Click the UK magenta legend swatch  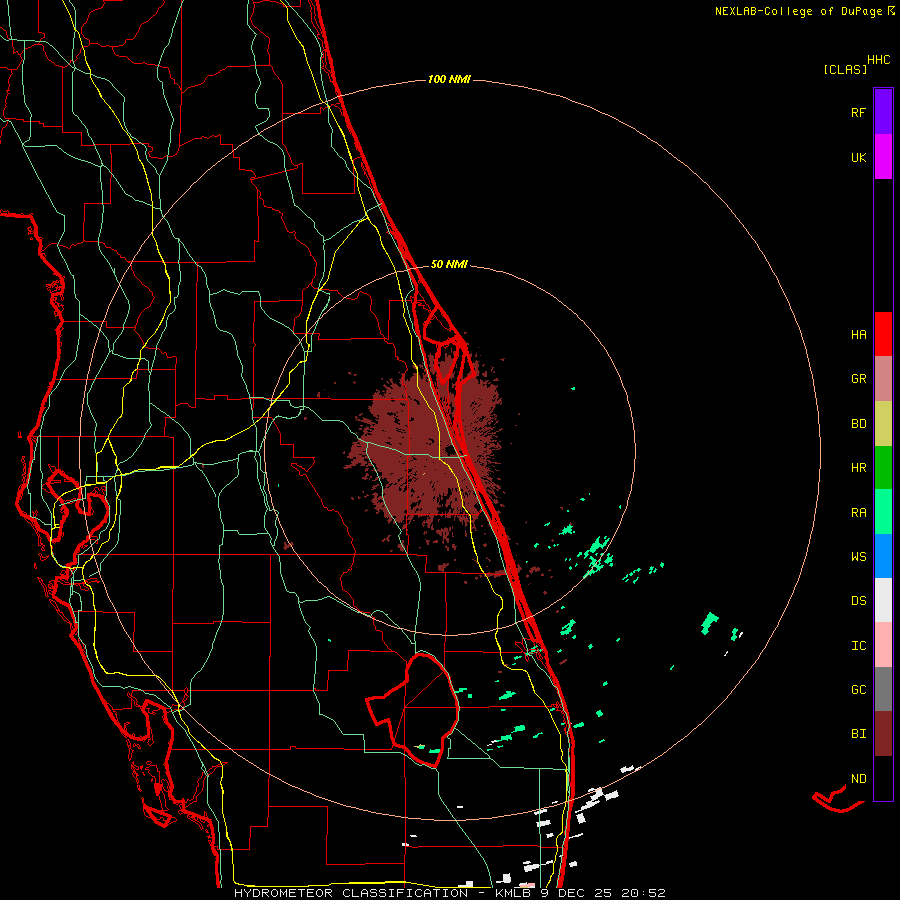pyautogui.click(x=883, y=157)
